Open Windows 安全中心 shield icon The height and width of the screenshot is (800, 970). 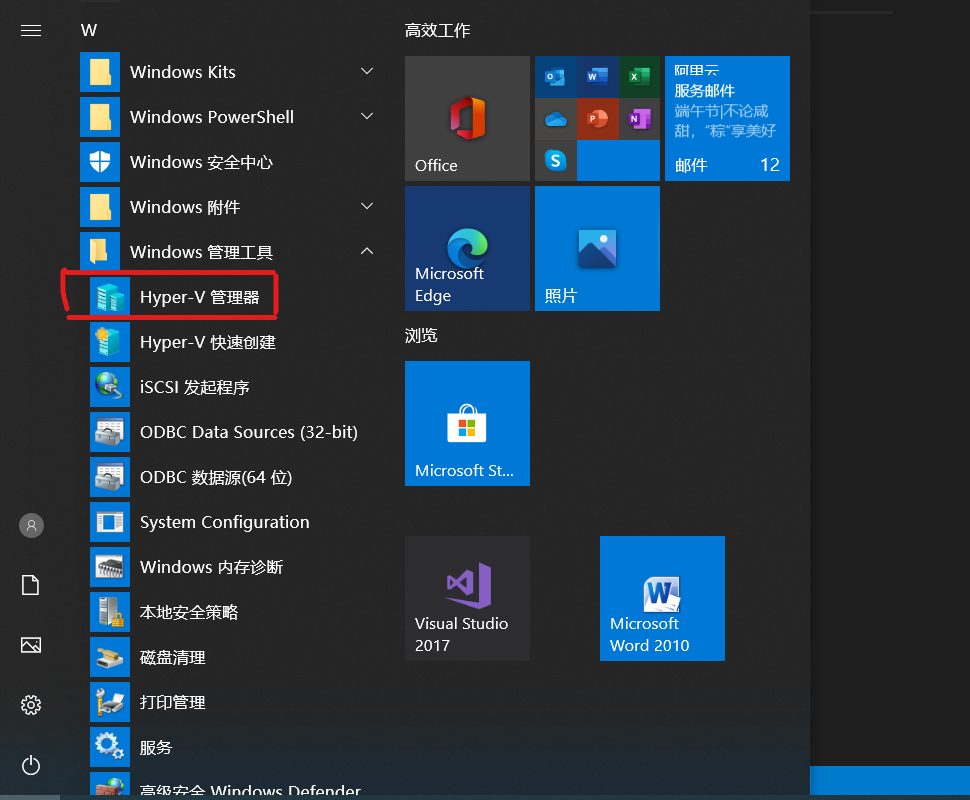(x=100, y=162)
